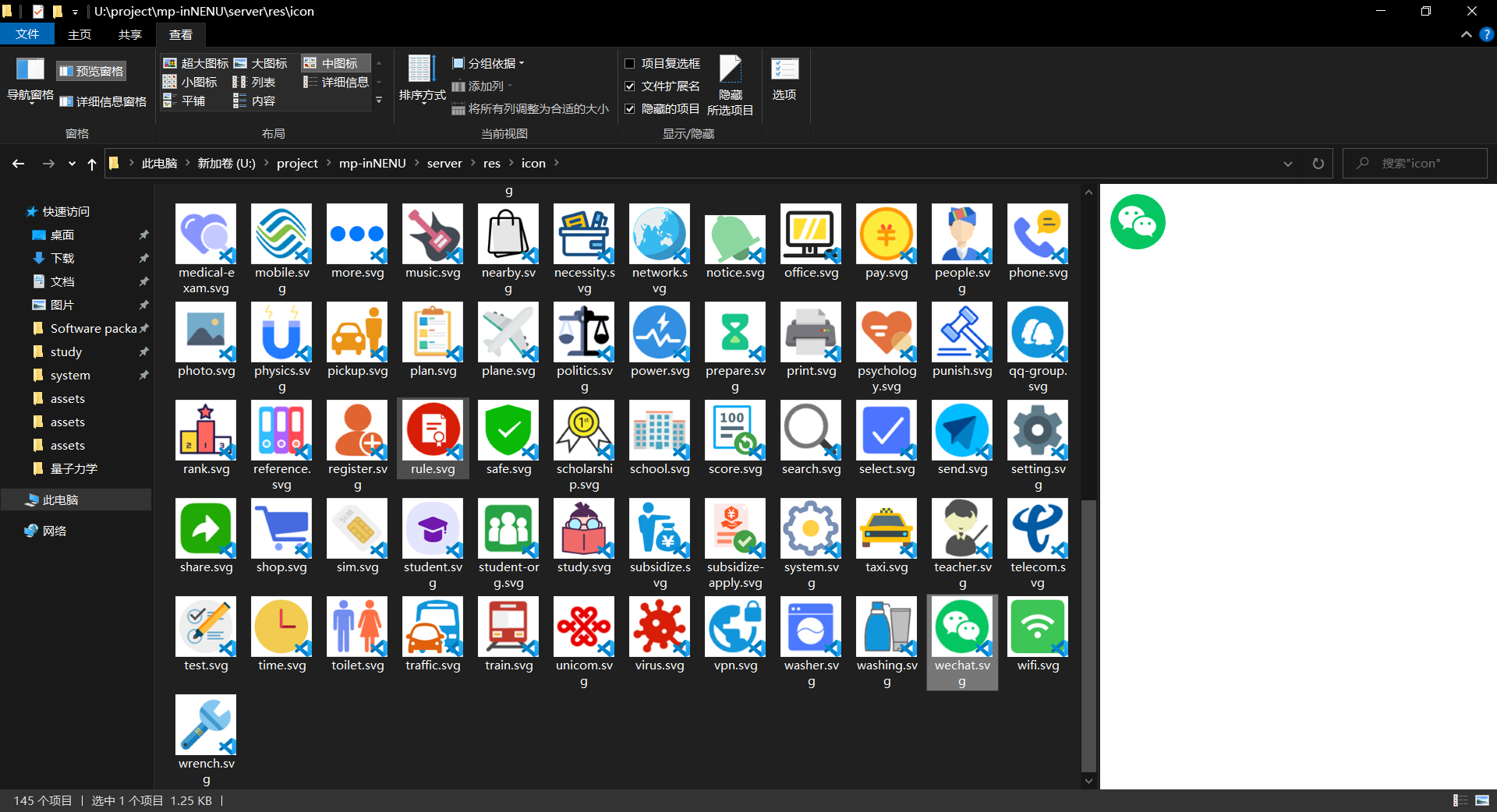Image resolution: width=1497 pixels, height=812 pixels.
Task: Switch to the Share ribbon tab
Action: 130,34
